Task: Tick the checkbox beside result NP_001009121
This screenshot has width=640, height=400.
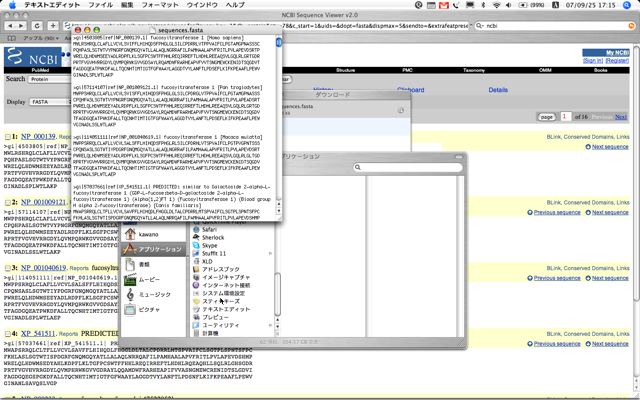Action: tap(4, 200)
